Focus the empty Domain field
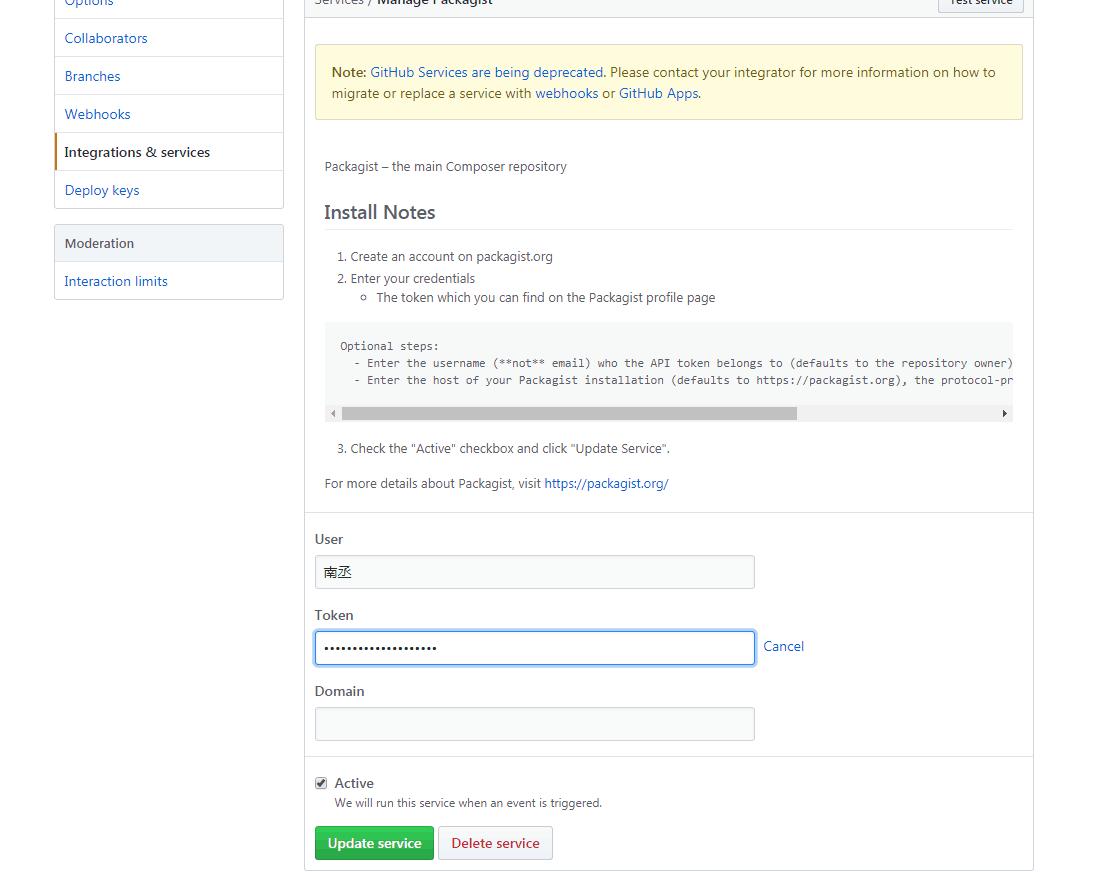This screenshot has height=872, width=1093. click(x=535, y=724)
